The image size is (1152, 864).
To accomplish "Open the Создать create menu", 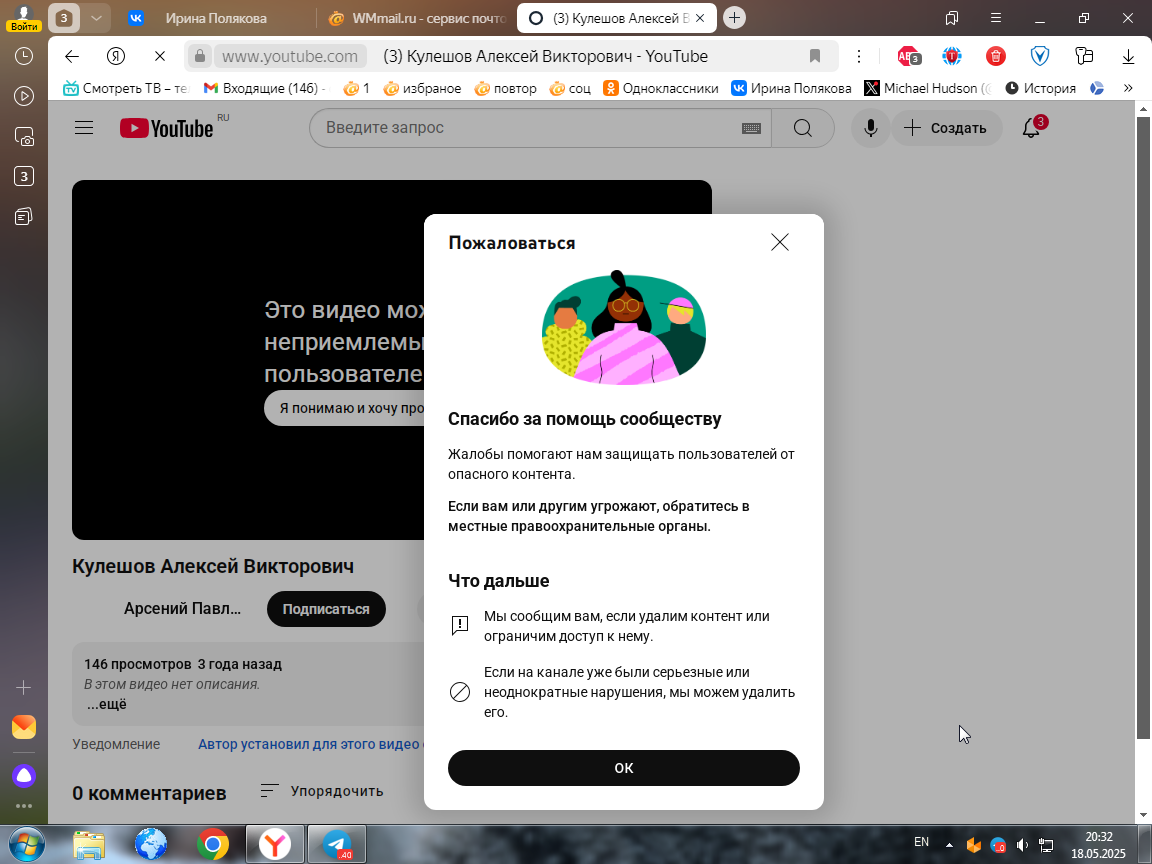I will [x=946, y=128].
